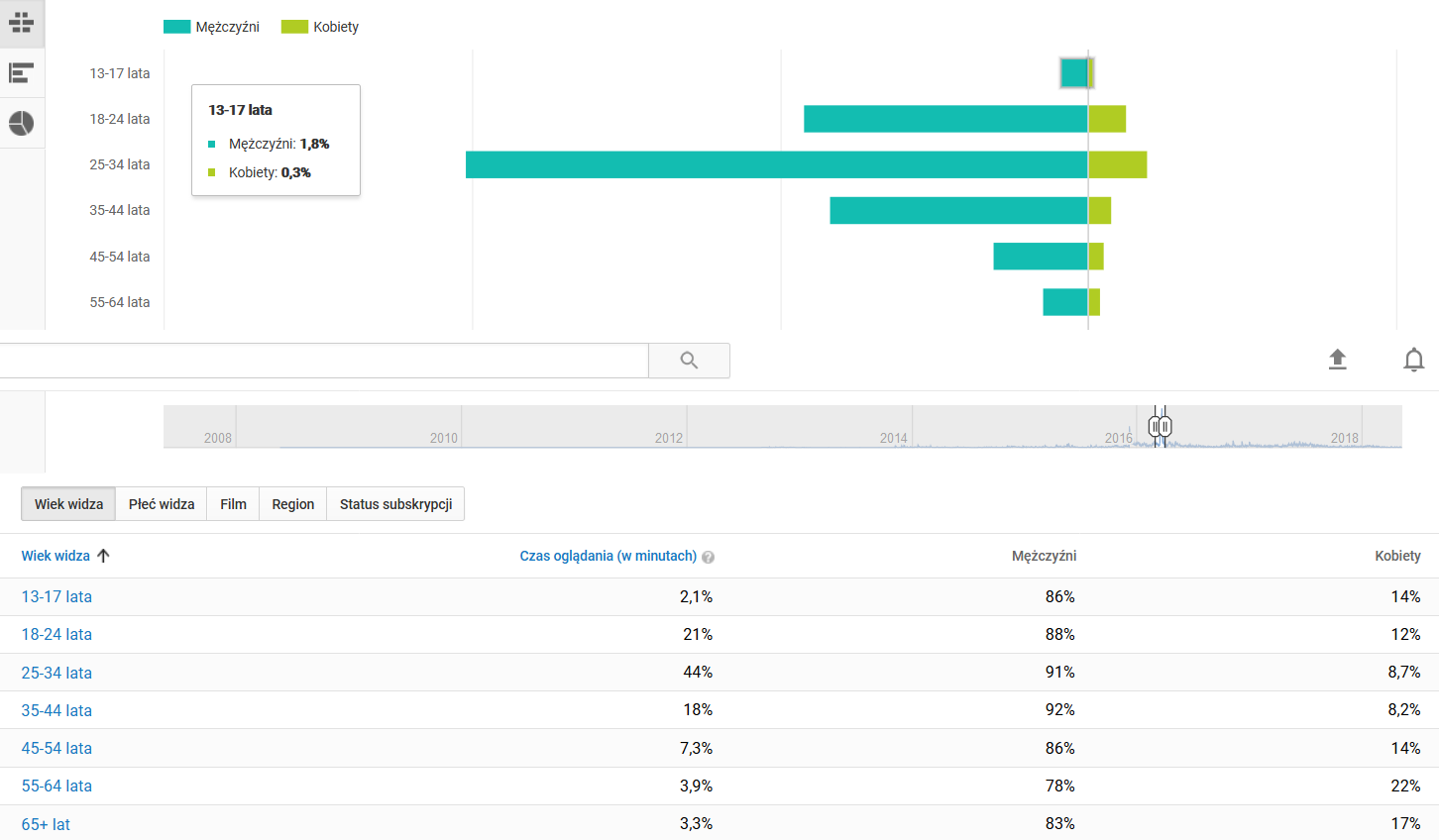Sort by Wiek widza column header

55,556
